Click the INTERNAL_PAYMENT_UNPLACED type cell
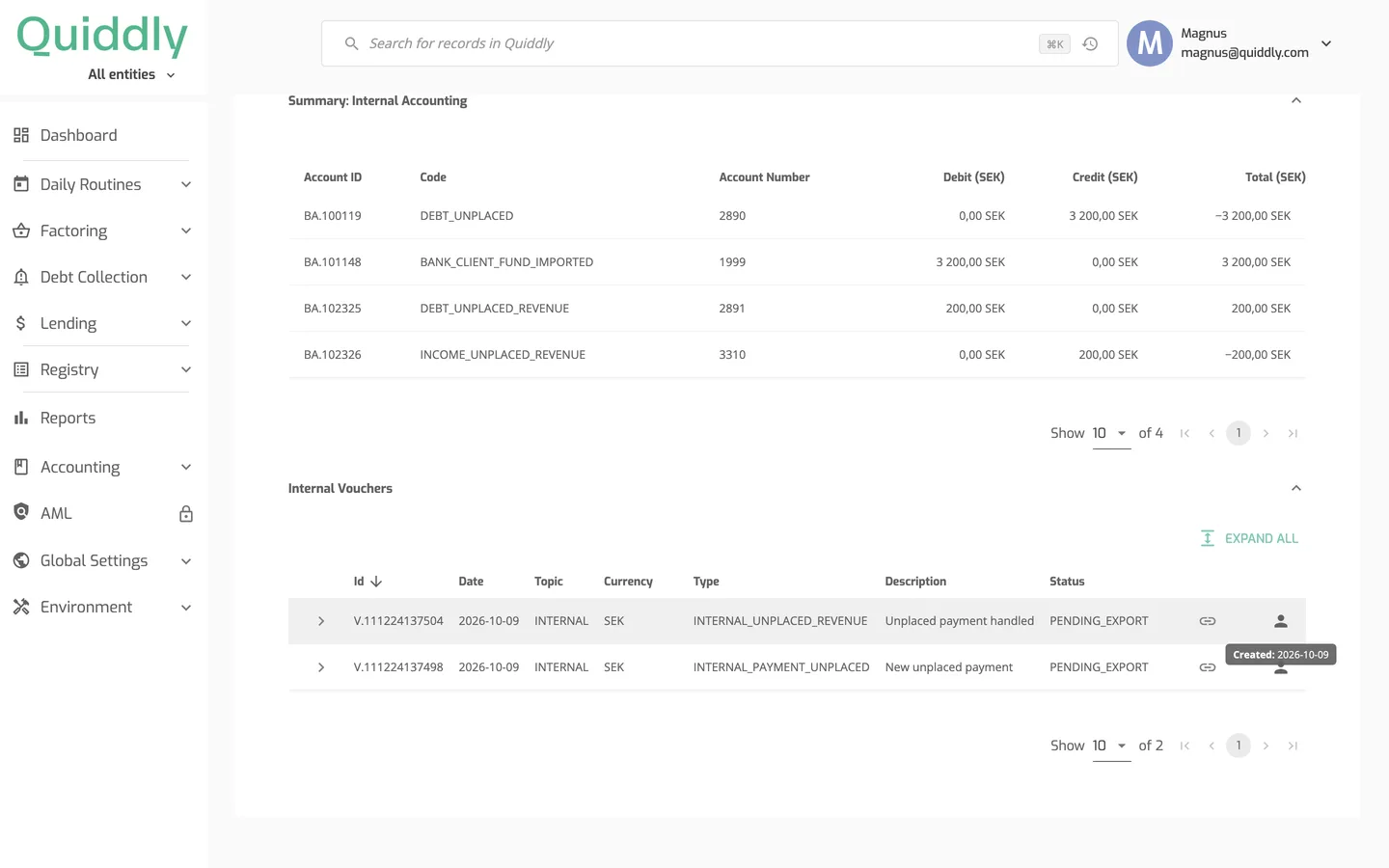 781,667
